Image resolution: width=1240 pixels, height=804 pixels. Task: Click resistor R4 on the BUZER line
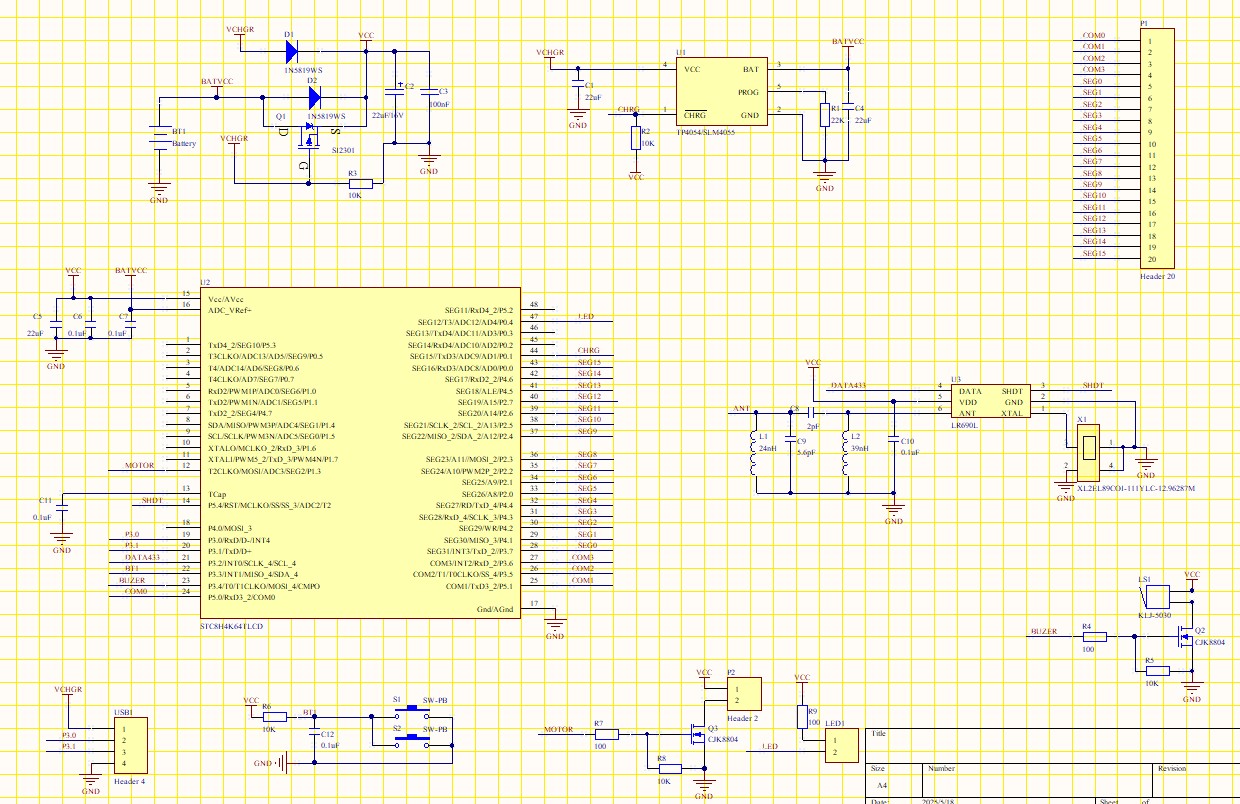pos(1095,636)
